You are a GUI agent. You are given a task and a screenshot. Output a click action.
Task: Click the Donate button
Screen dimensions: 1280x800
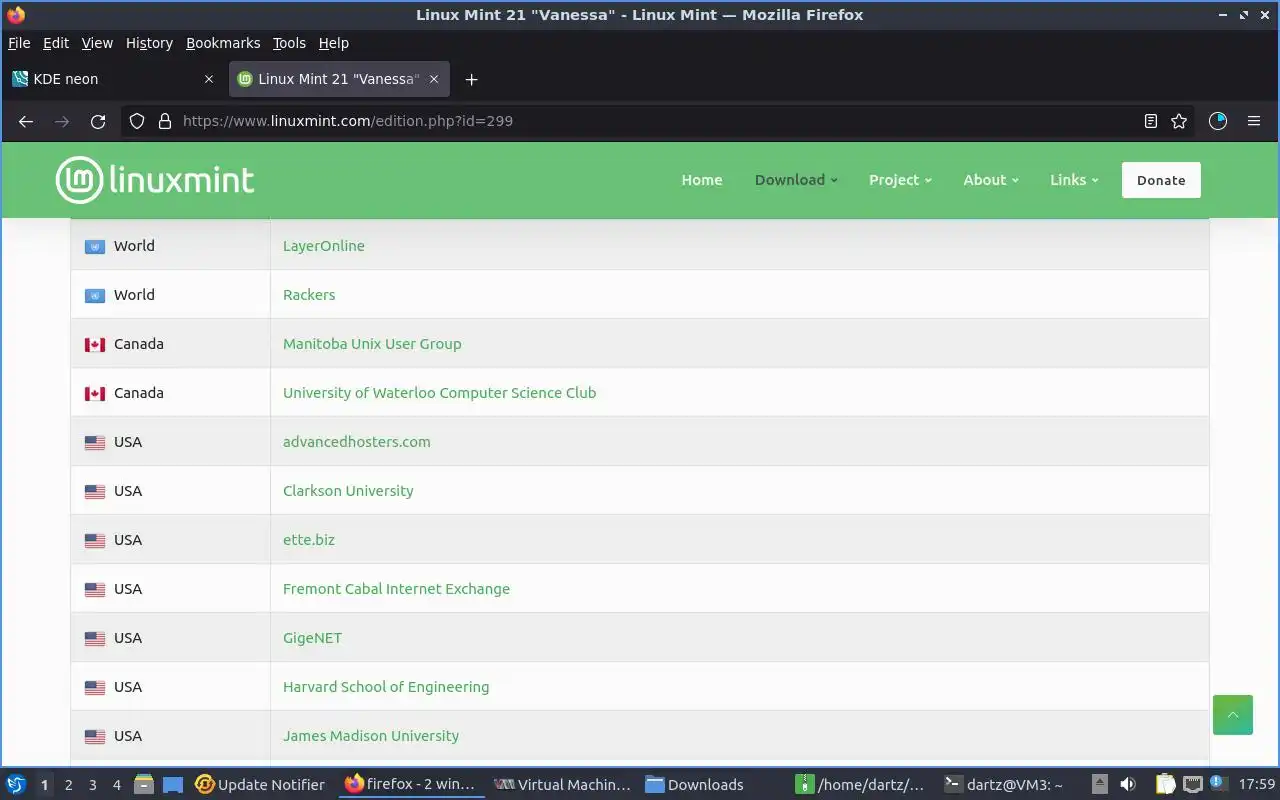pyautogui.click(x=1161, y=180)
